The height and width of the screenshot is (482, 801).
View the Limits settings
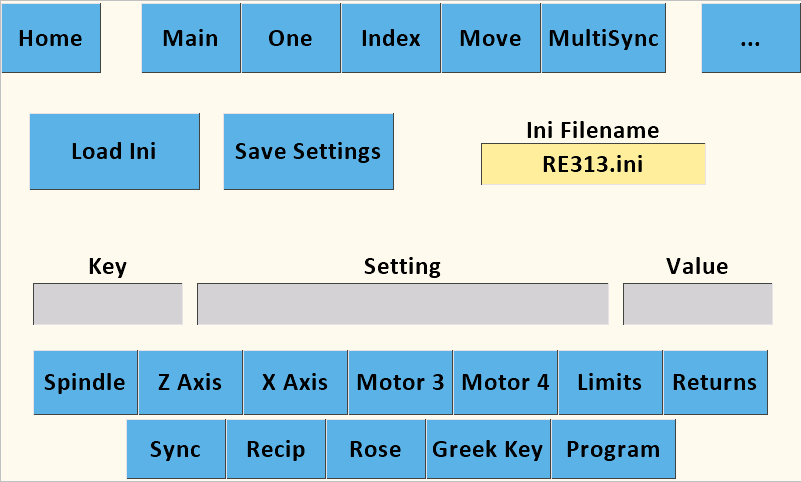(x=610, y=382)
